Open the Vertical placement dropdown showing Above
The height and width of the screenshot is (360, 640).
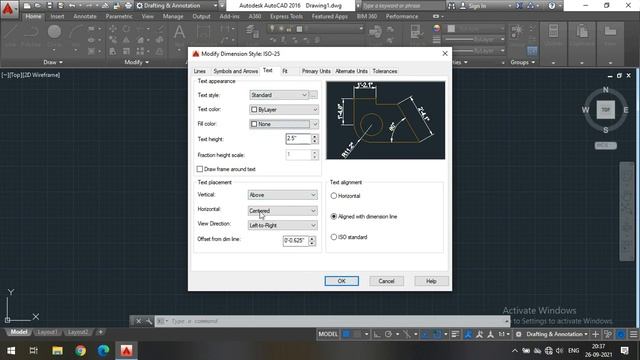tap(282, 195)
